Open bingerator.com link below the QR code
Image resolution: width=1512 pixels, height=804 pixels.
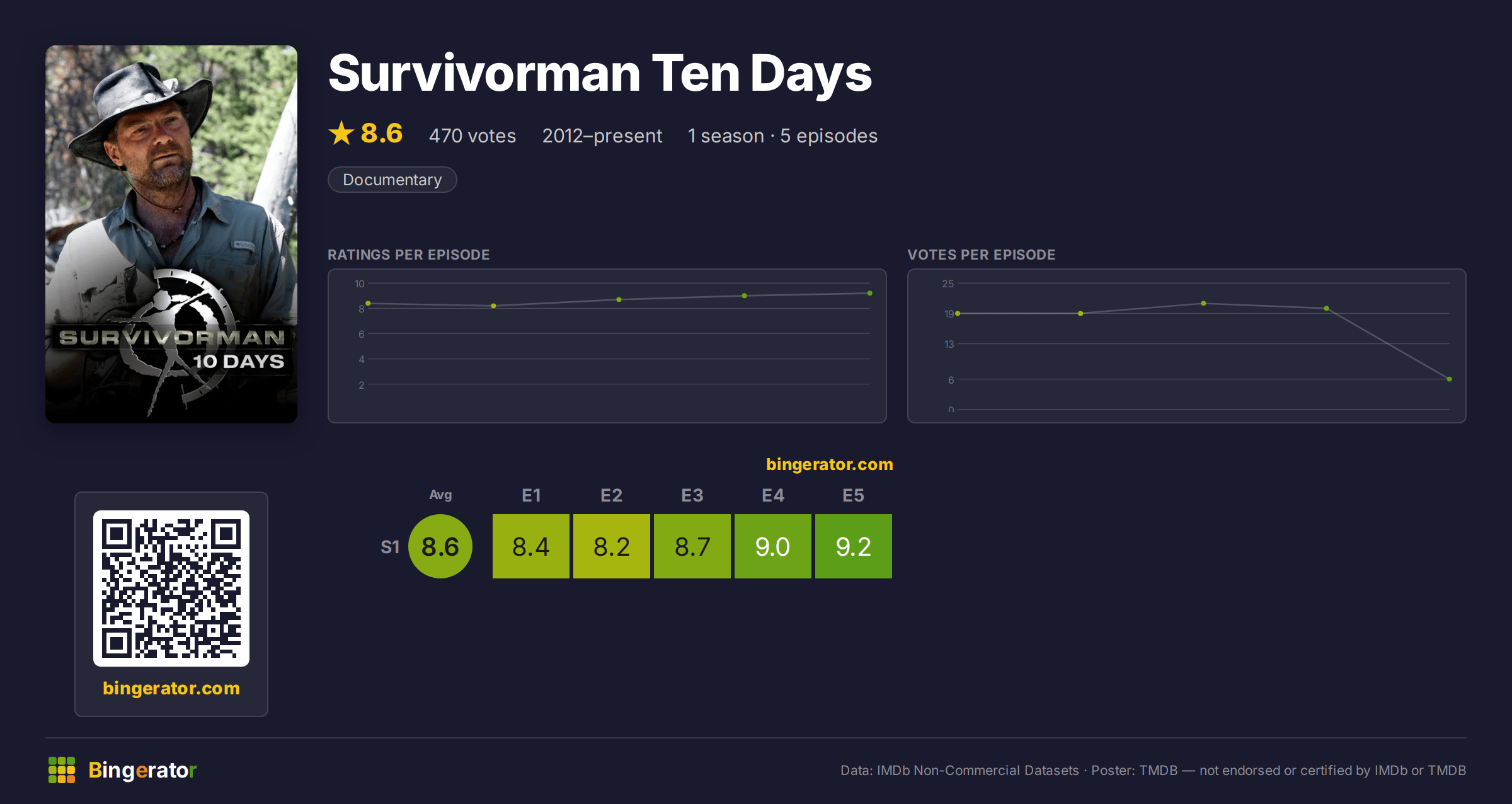(171, 688)
